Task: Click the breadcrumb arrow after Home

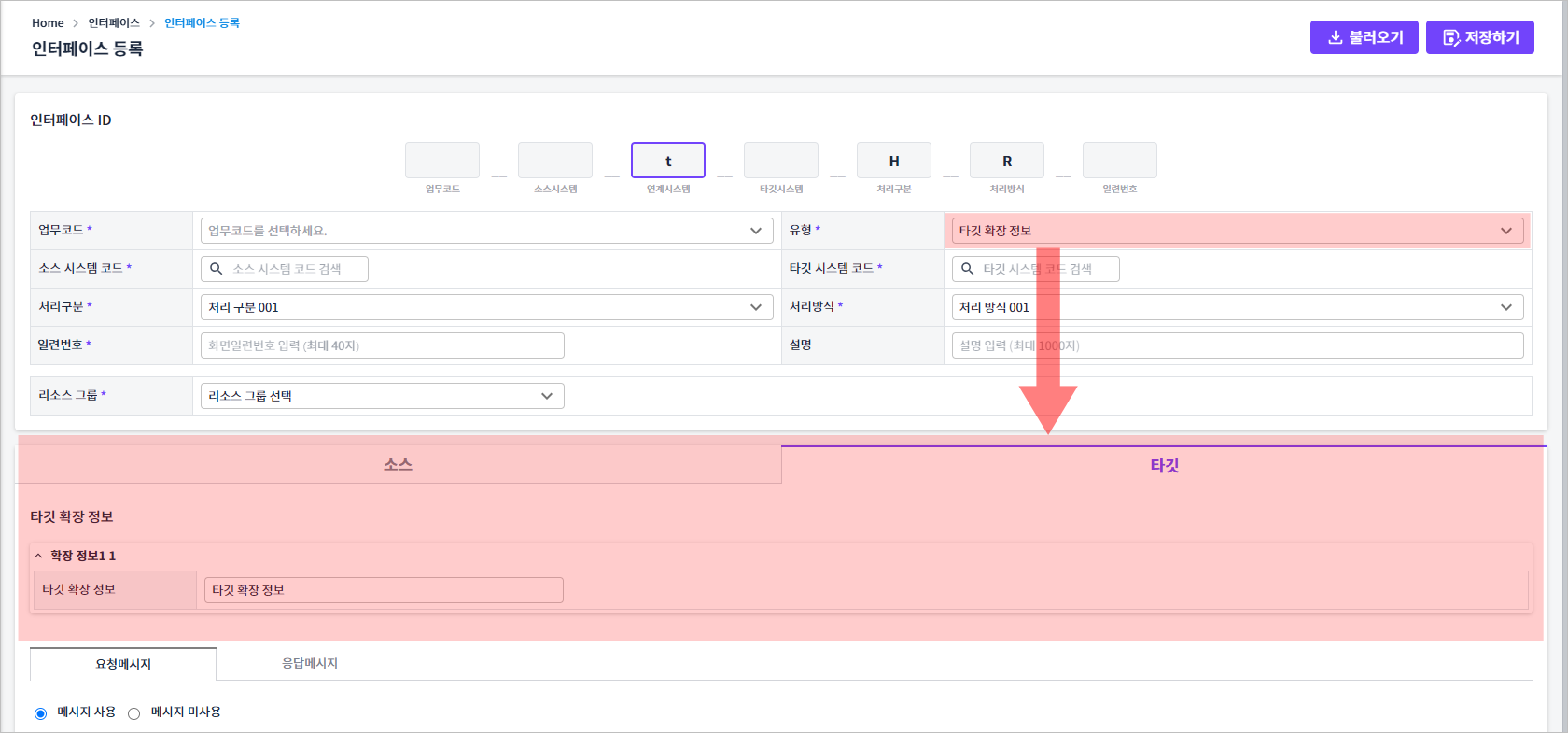Action: click(x=76, y=23)
